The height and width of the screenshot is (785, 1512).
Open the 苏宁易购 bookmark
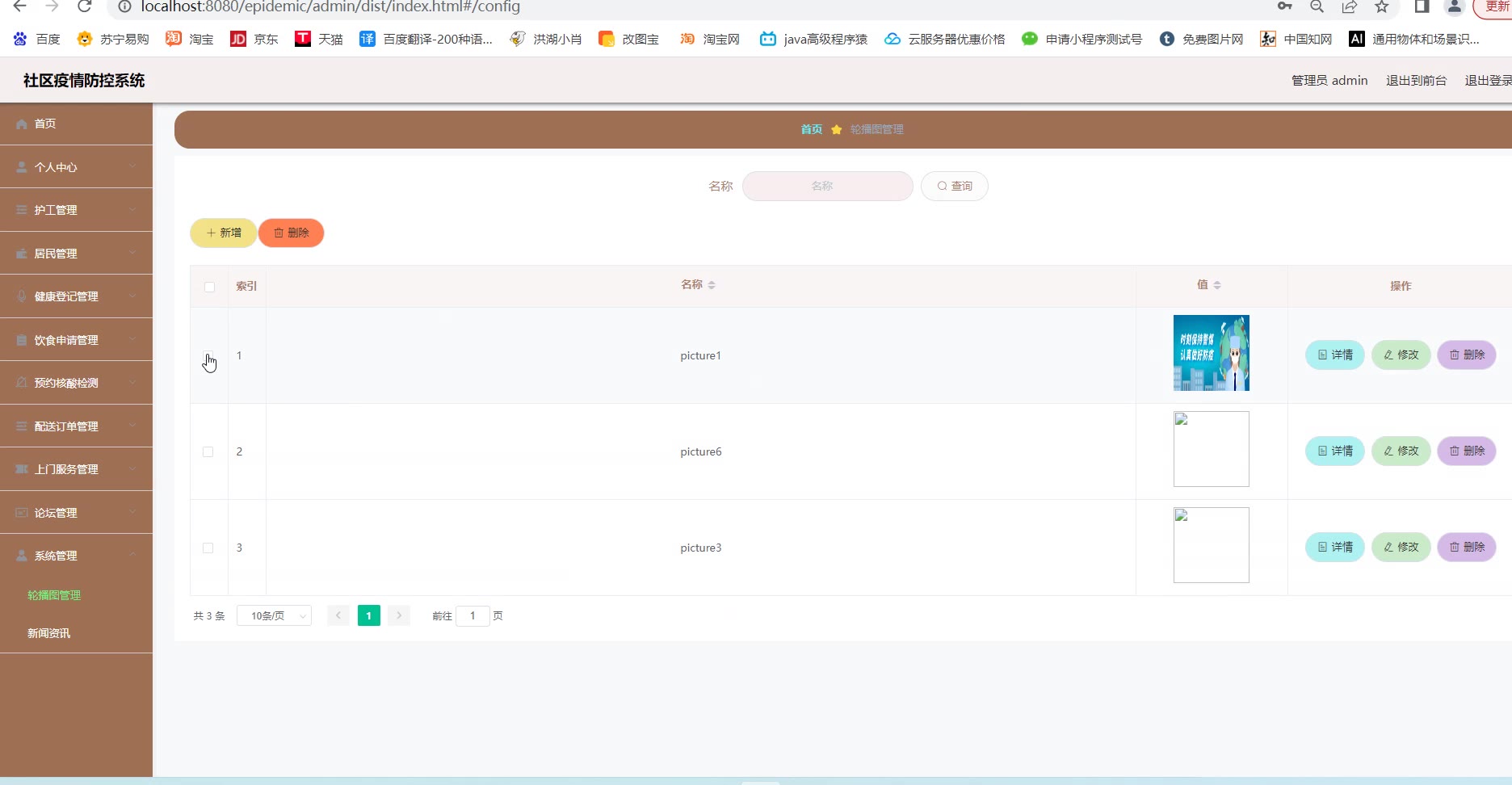coord(113,39)
